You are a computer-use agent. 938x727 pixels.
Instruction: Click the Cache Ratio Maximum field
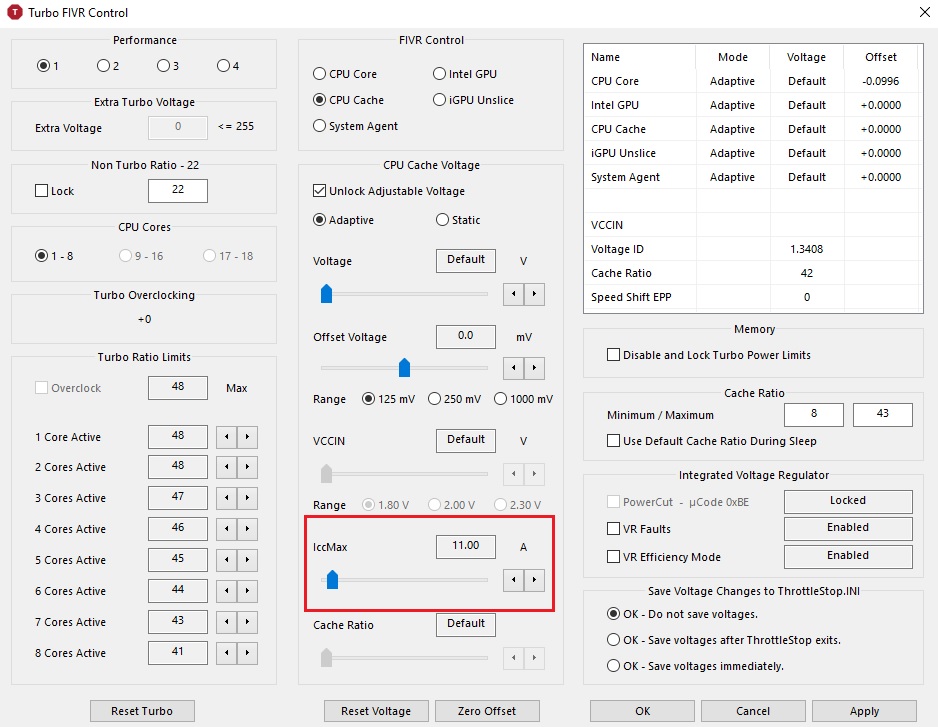pos(883,414)
